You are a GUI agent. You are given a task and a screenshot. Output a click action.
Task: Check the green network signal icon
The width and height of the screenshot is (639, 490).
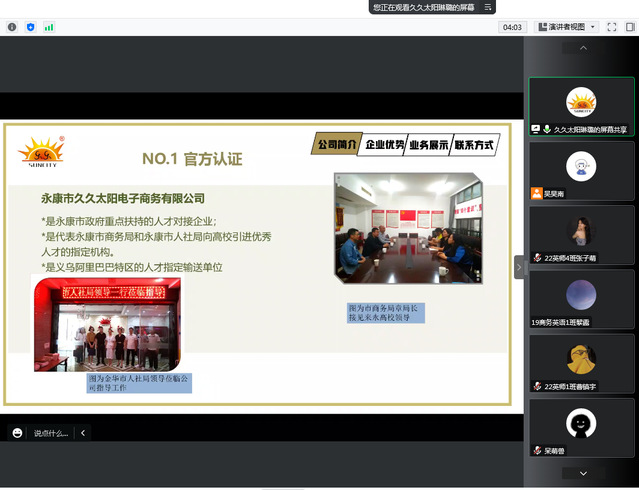[x=49, y=27]
